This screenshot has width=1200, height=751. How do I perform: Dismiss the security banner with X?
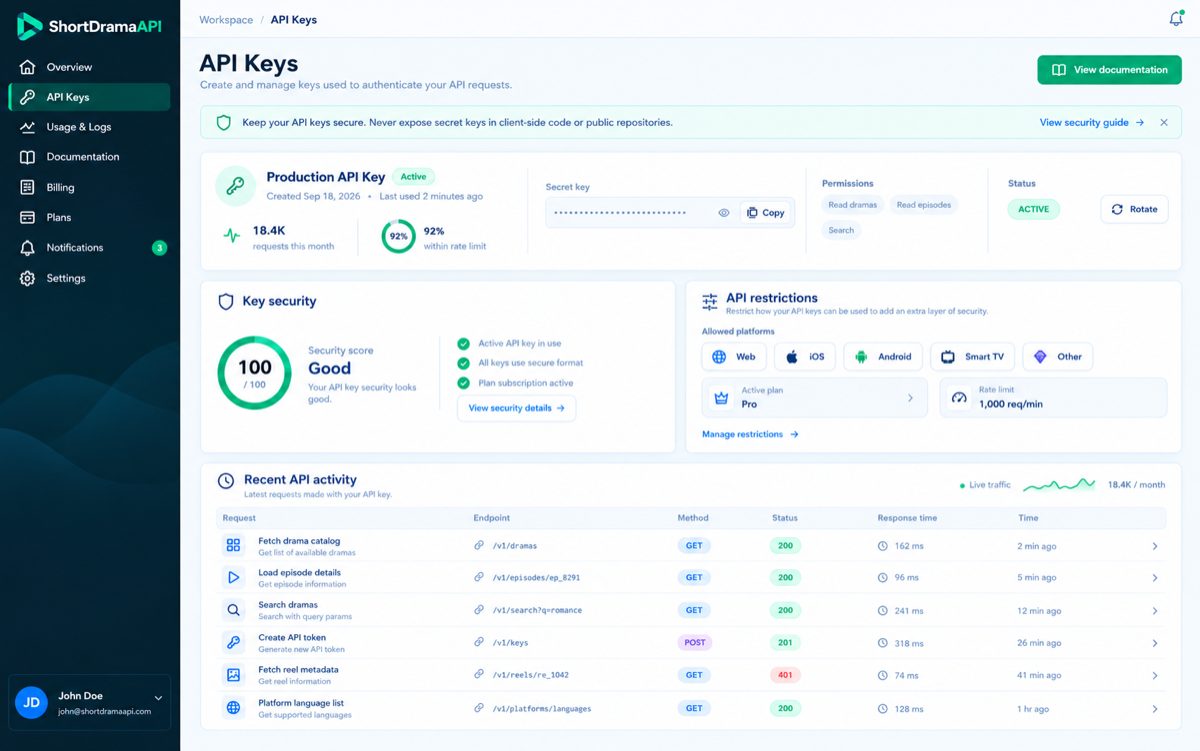click(x=1164, y=122)
